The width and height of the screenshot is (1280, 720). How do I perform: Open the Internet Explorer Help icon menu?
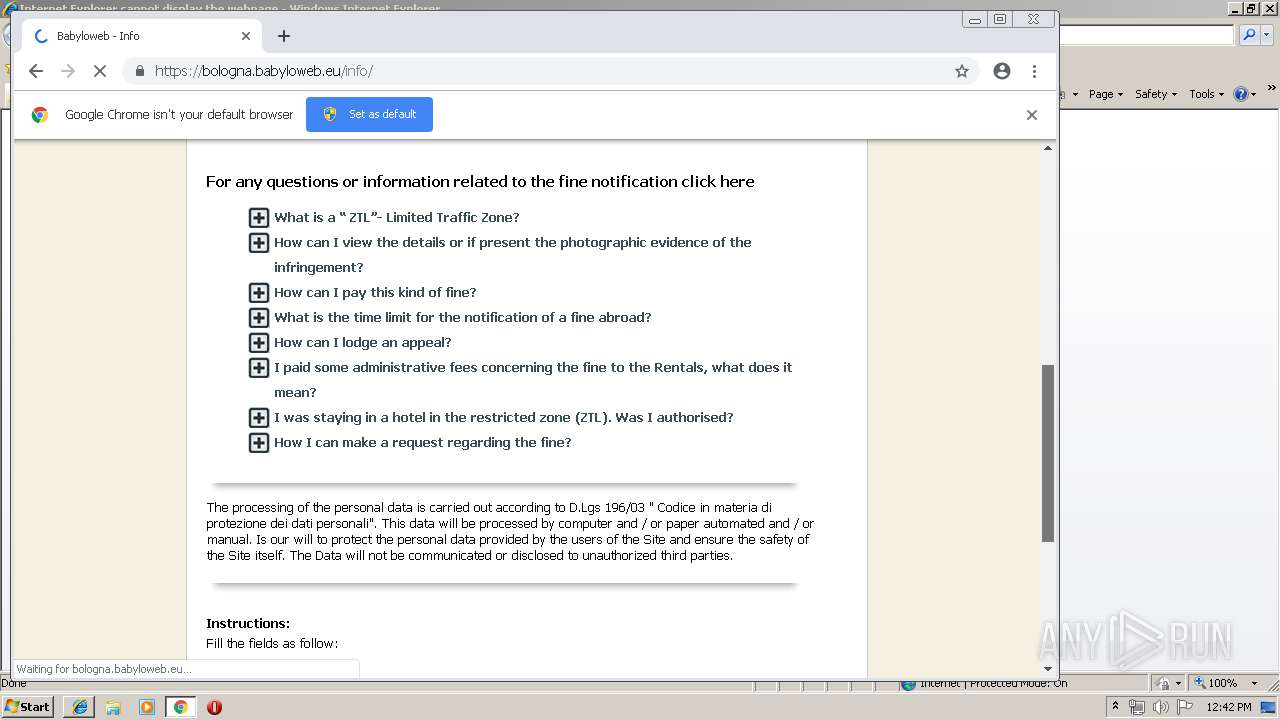(x=1245, y=94)
